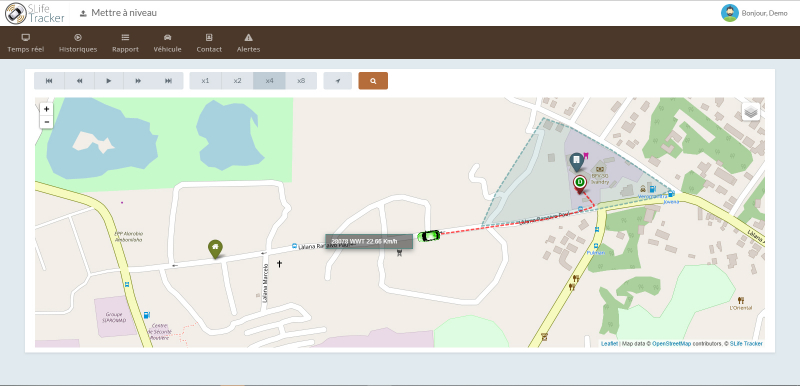Start route playback with the play button
This screenshot has width=800, height=386.
point(109,81)
